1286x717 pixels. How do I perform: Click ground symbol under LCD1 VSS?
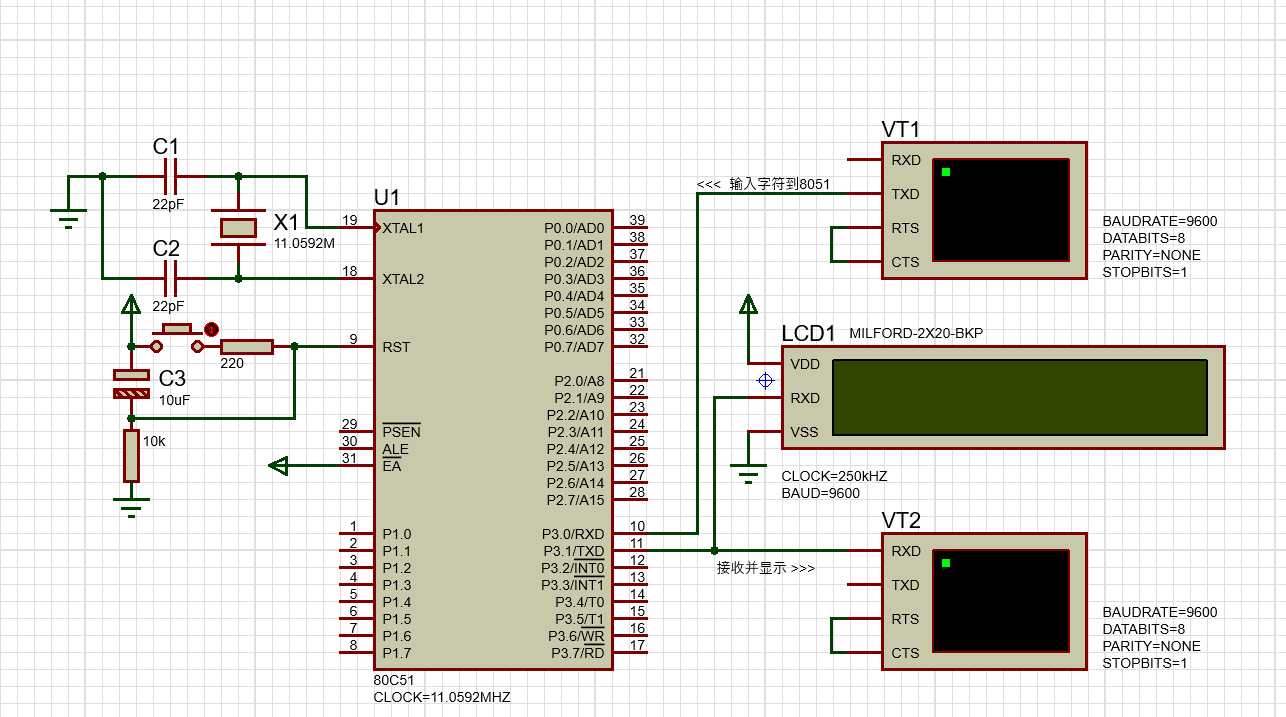pos(748,472)
